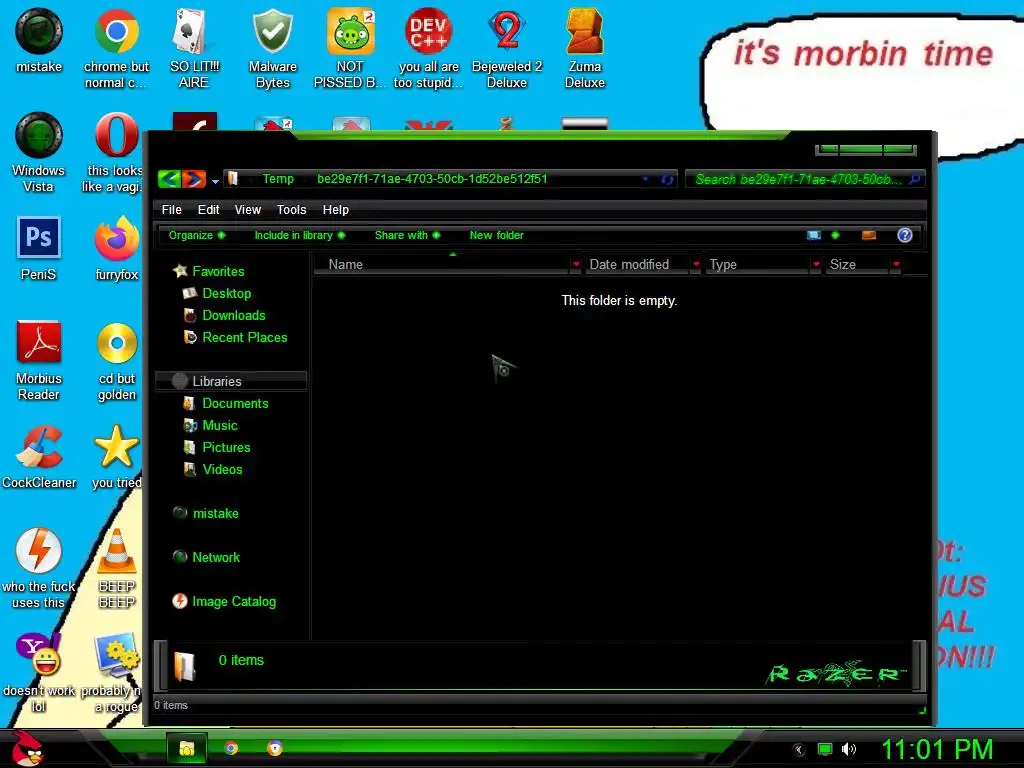
Task: Open the Music library
Action: 210,426
